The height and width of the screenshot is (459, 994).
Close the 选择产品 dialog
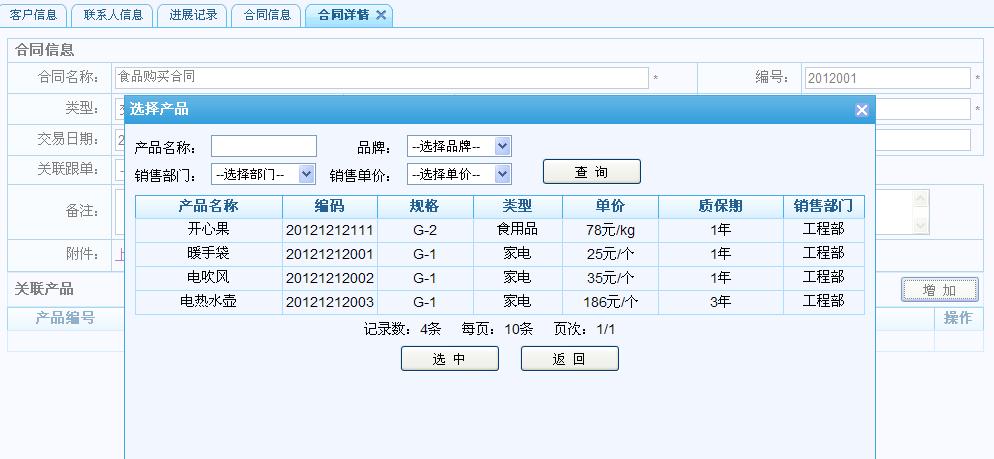tap(861, 110)
